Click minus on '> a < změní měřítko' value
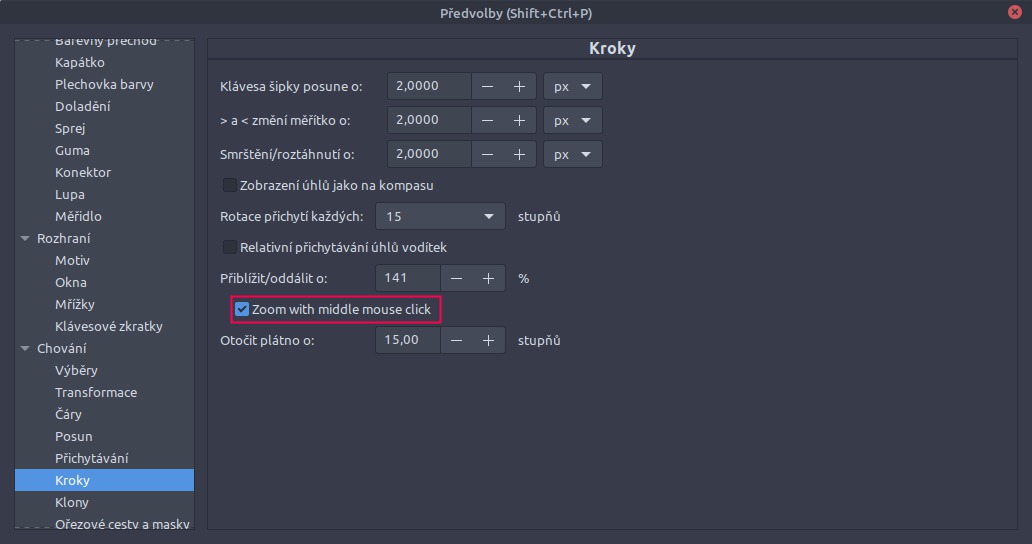This screenshot has width=1032, height=544. click(487, 120)
